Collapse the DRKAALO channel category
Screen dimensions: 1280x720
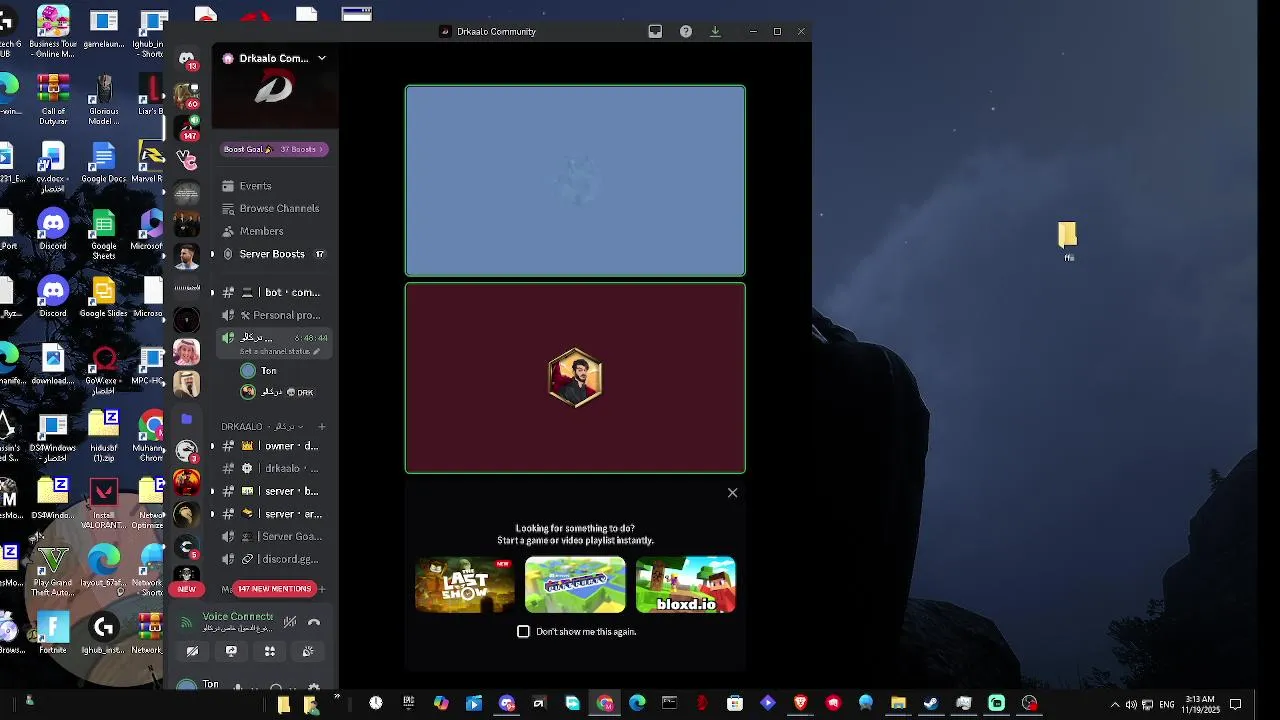pyautogui.click(x=262, y=427)
